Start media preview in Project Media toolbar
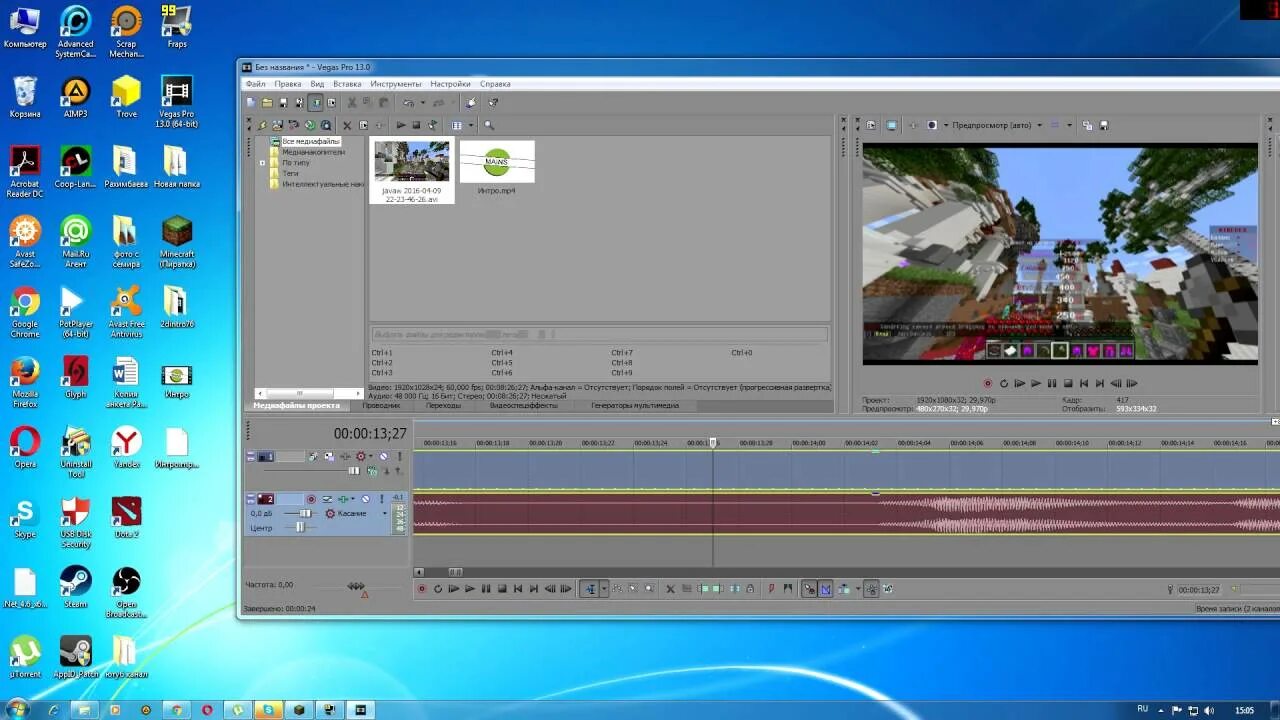This screenshot has width=1280, height=720. pyautogui.click(x=401, y=125)
